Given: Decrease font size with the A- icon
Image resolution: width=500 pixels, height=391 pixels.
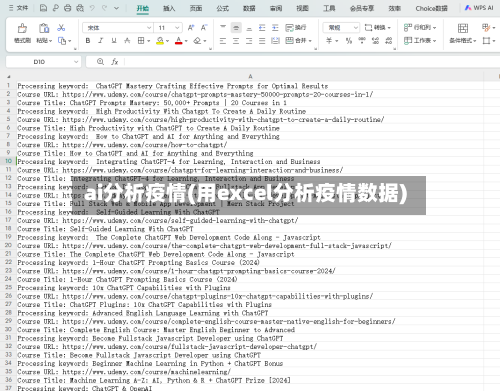Looking at the screenshot, I should pos(204,28).
